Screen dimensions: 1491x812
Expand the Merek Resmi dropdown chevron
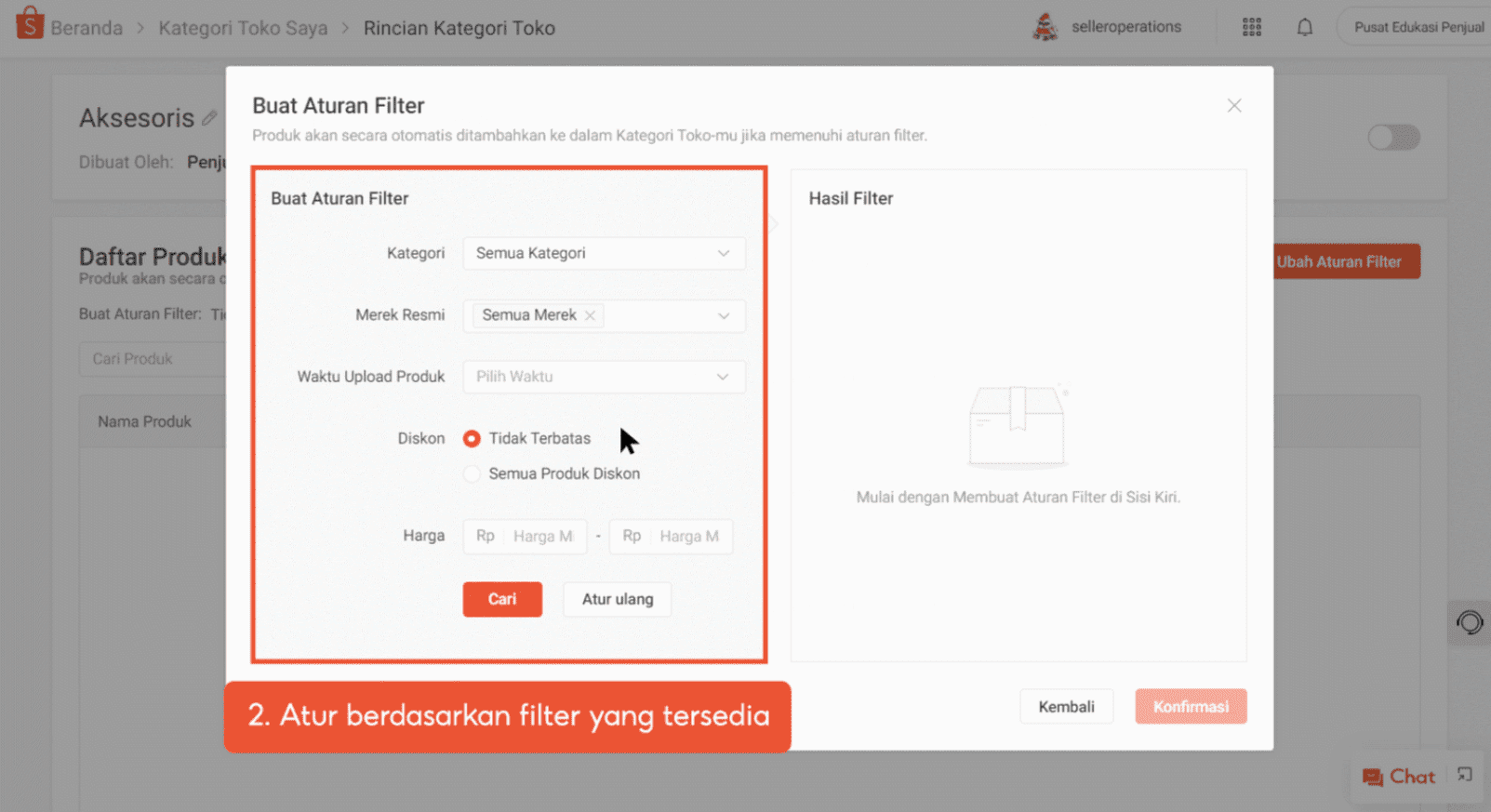724,315
